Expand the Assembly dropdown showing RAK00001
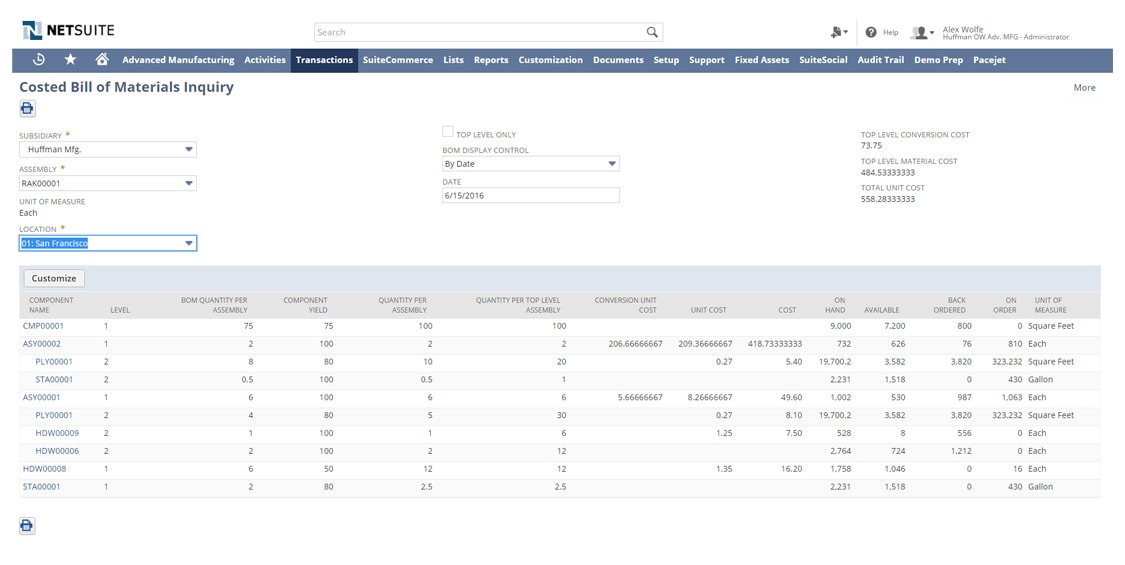 point(108,183)
